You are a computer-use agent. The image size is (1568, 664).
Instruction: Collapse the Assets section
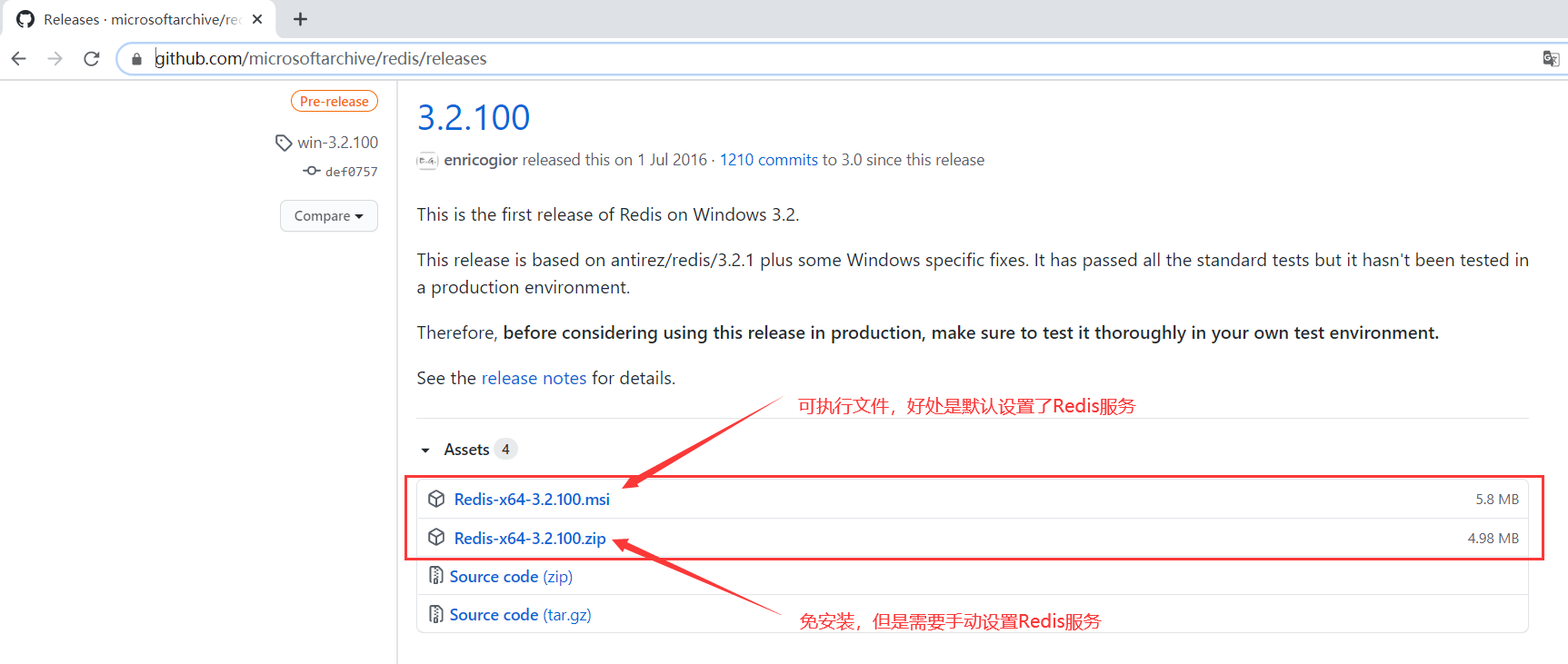[x=425, y=450]
